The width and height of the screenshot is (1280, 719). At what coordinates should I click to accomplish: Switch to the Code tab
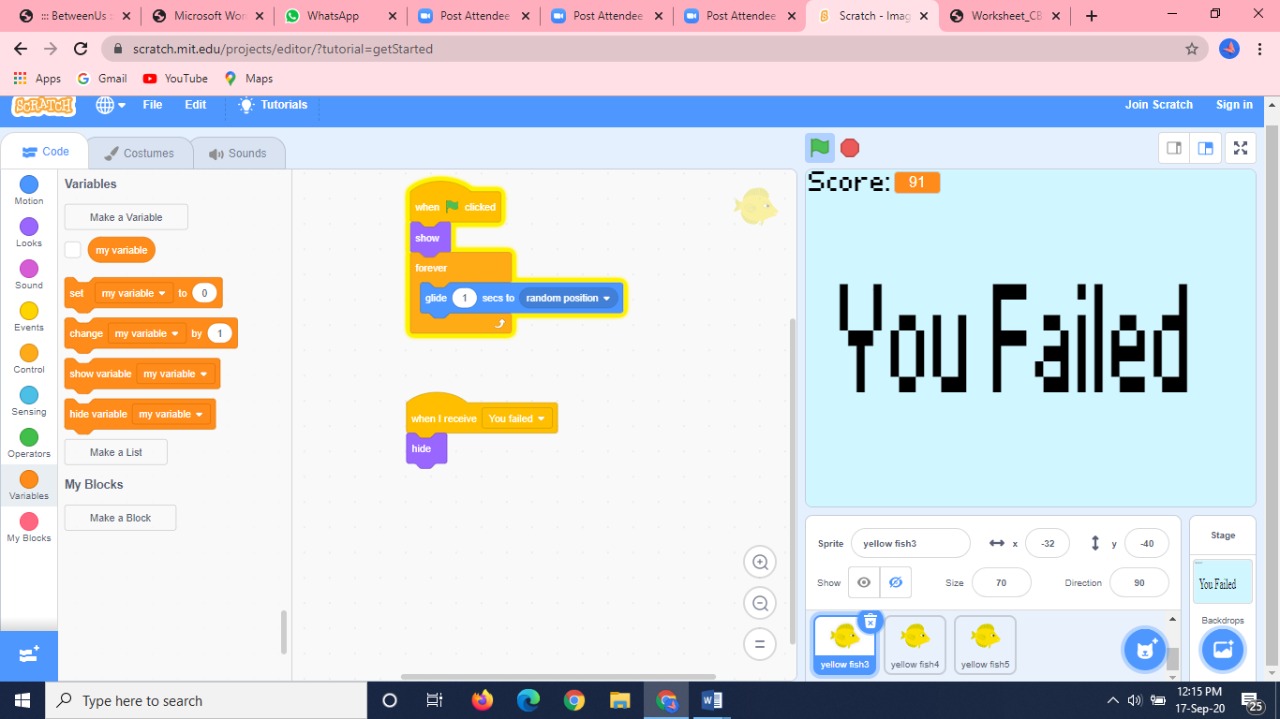click(x=45, y=152)
